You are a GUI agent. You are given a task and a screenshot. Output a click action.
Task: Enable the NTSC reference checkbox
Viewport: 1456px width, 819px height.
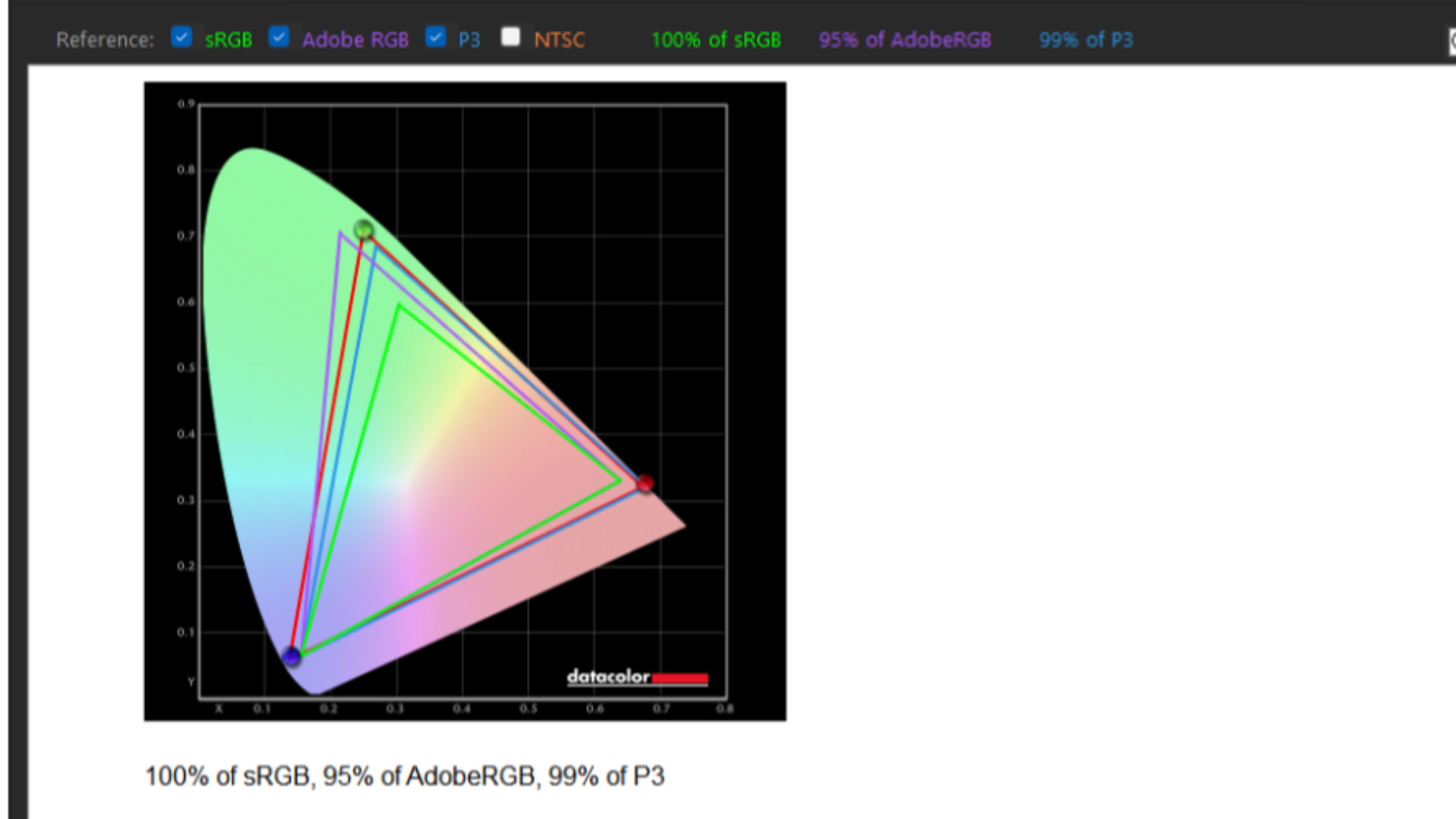pos(511,36)
